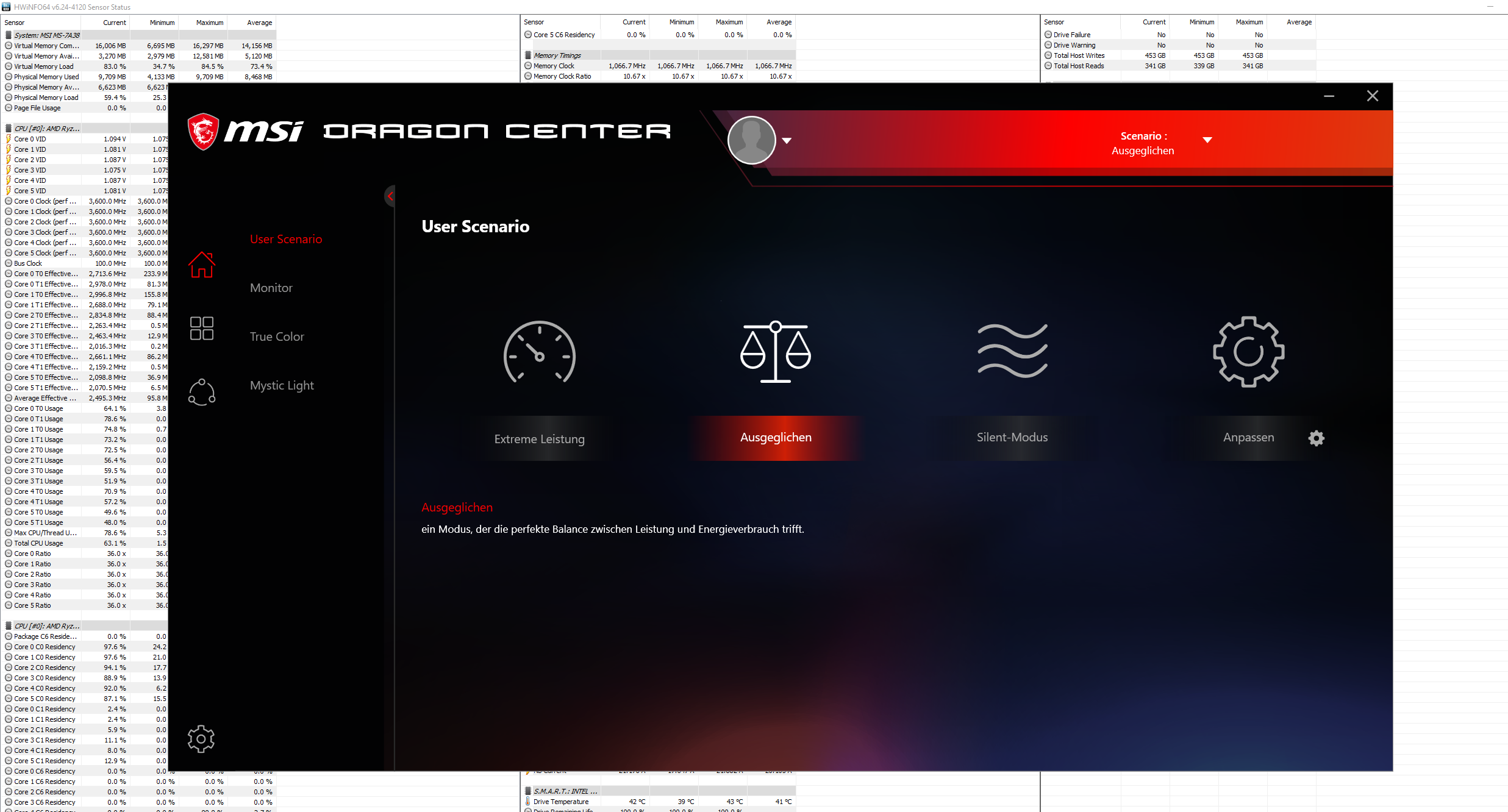Minimize the Dragon Center window

[1329, 96]
